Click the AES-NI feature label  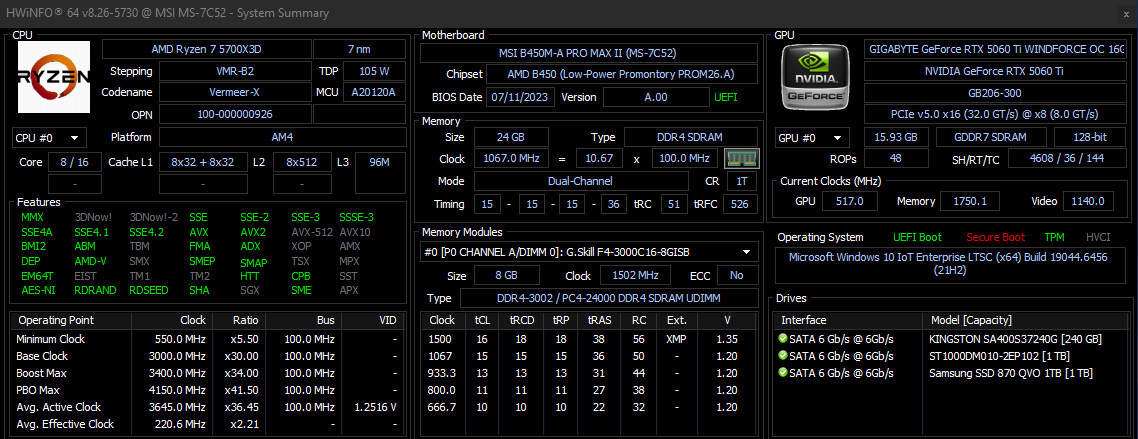pos(36,290)
